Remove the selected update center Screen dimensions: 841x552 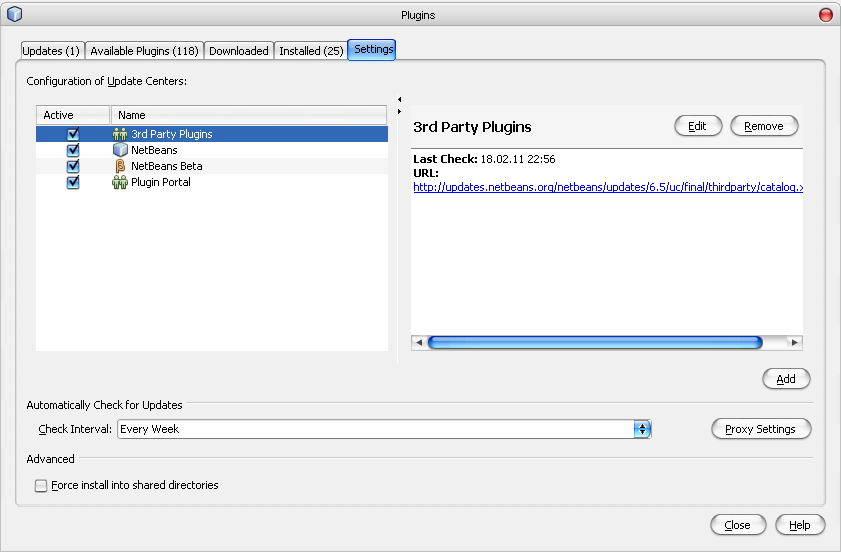pyautogui.click(x=764, y=126)
